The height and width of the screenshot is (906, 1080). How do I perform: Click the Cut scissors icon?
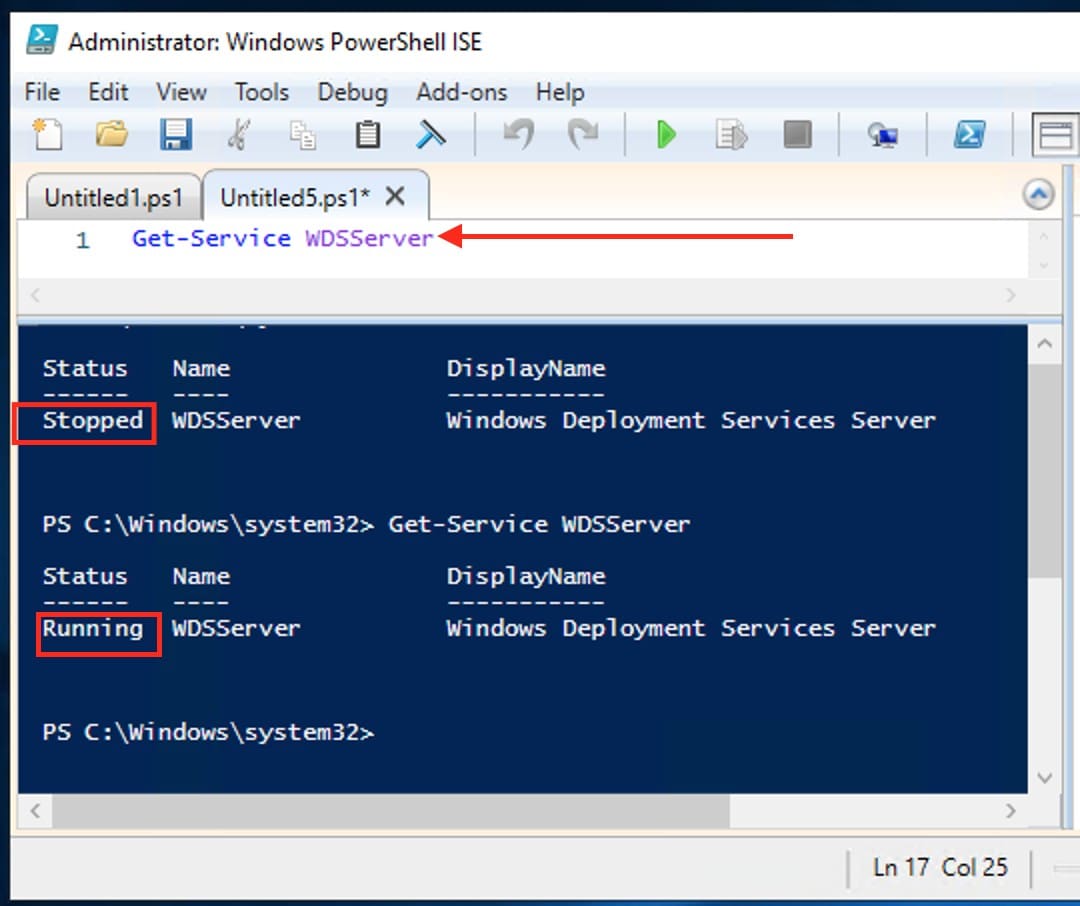pyautogui.click(x=238, y=134)
